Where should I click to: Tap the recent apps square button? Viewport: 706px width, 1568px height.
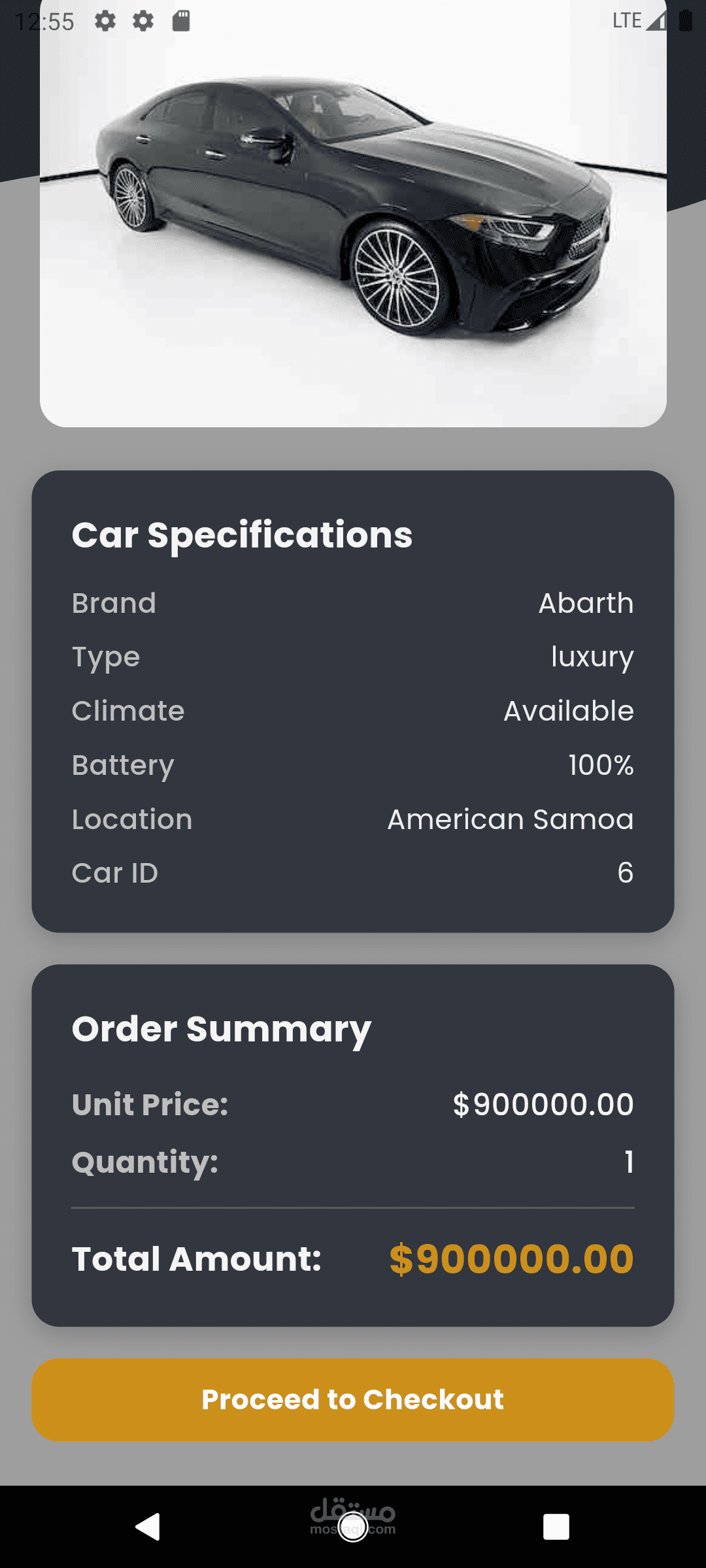tap(556, 1527)
